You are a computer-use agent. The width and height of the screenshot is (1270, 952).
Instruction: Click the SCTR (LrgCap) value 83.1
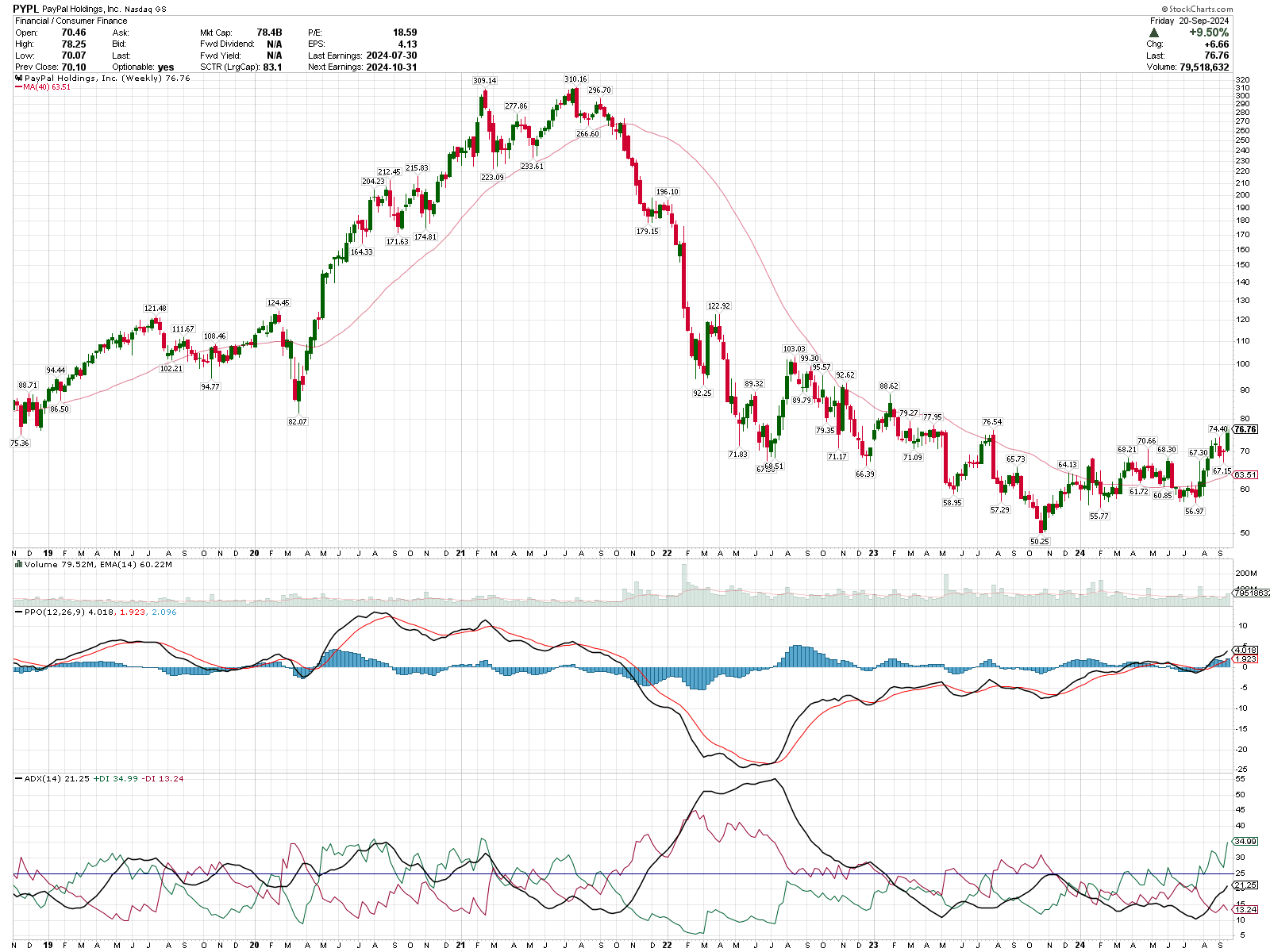click(x=272, y=67)
